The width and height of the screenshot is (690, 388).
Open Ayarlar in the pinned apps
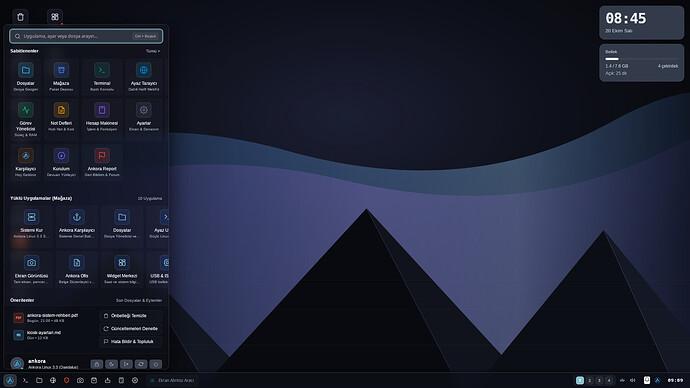click(143, 119)
